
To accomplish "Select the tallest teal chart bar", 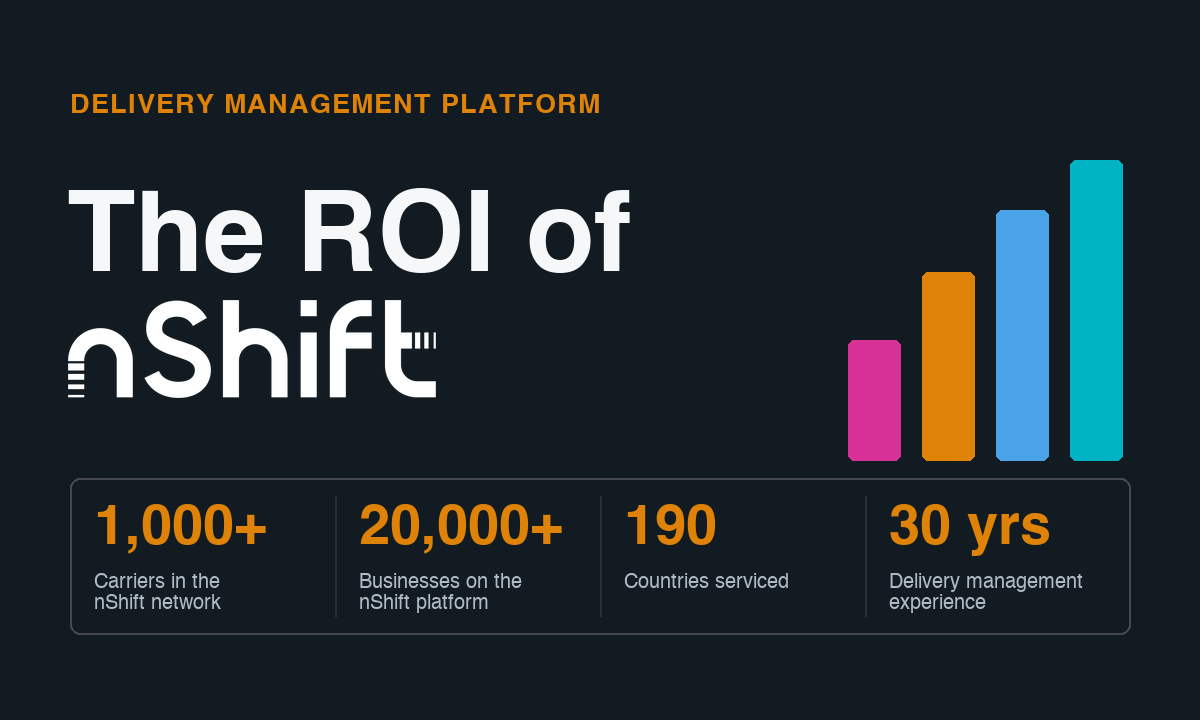I will pyautogui.click(x=1096, y=310).
